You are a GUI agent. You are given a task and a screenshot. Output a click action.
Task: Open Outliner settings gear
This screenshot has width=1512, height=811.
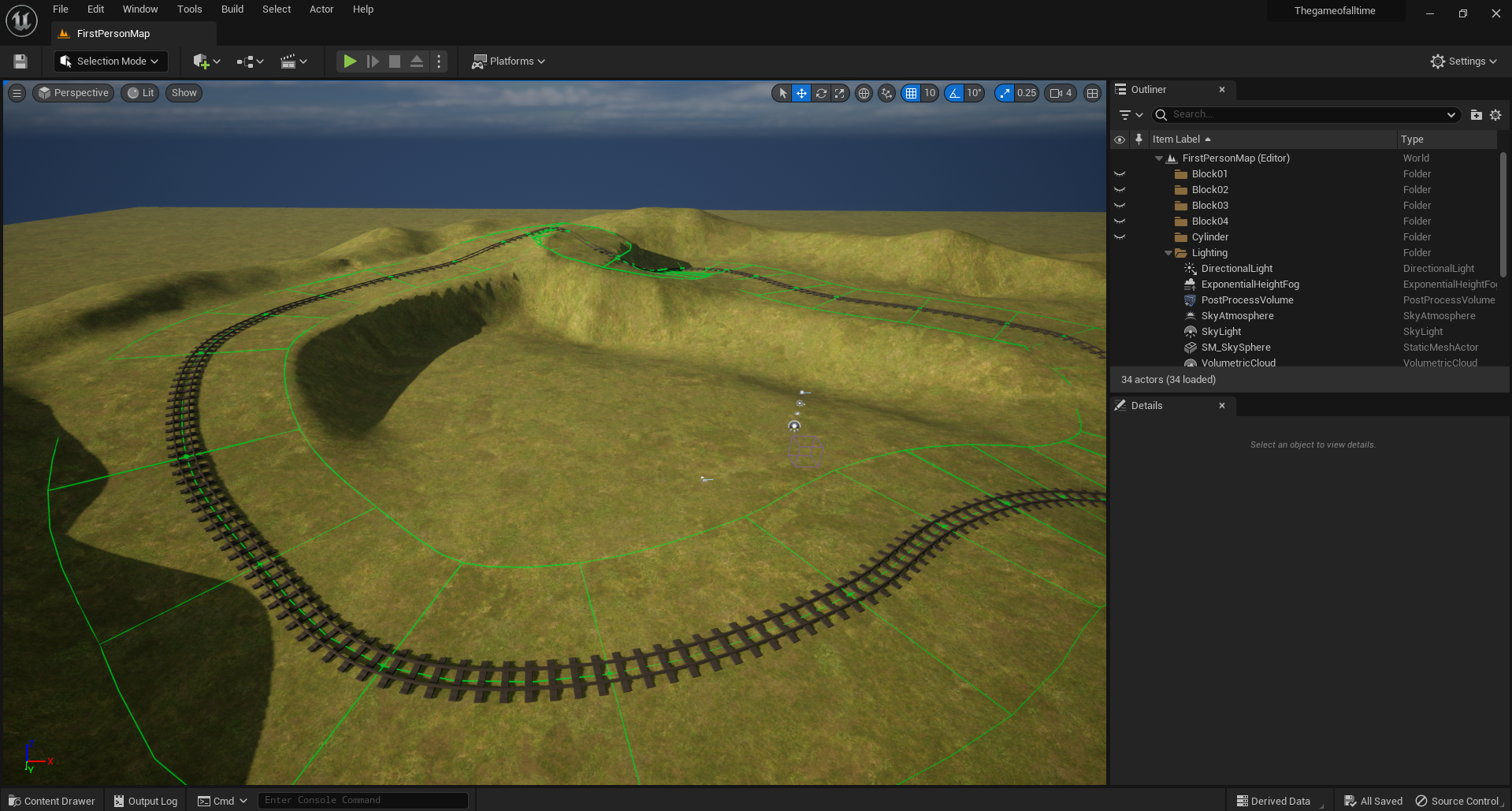click(1495, 115)
